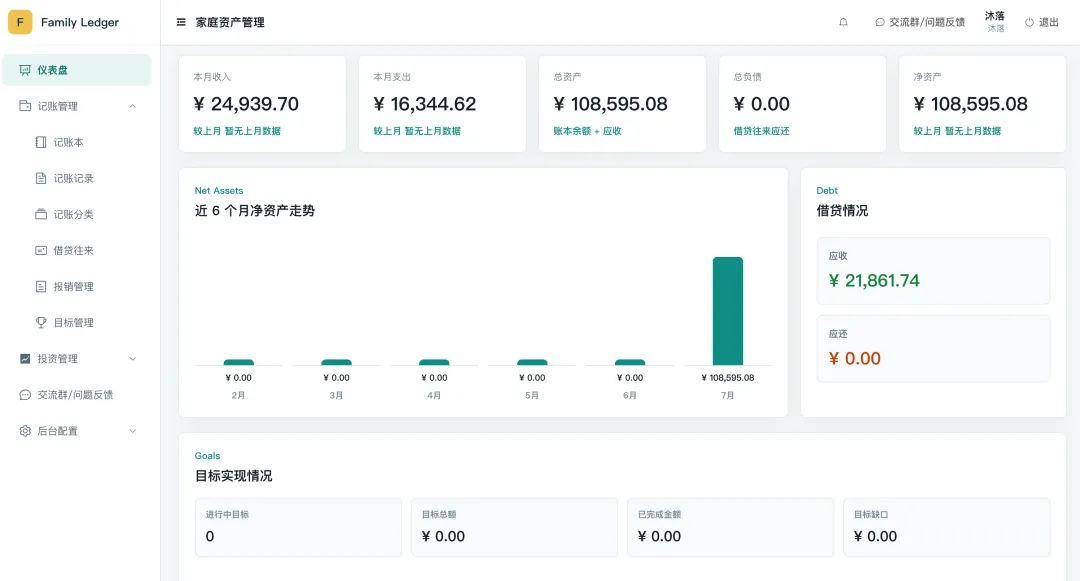Open the 仪表盘 menu item
The width and height of the screenshot is (1080, 581).
(76, 70)
